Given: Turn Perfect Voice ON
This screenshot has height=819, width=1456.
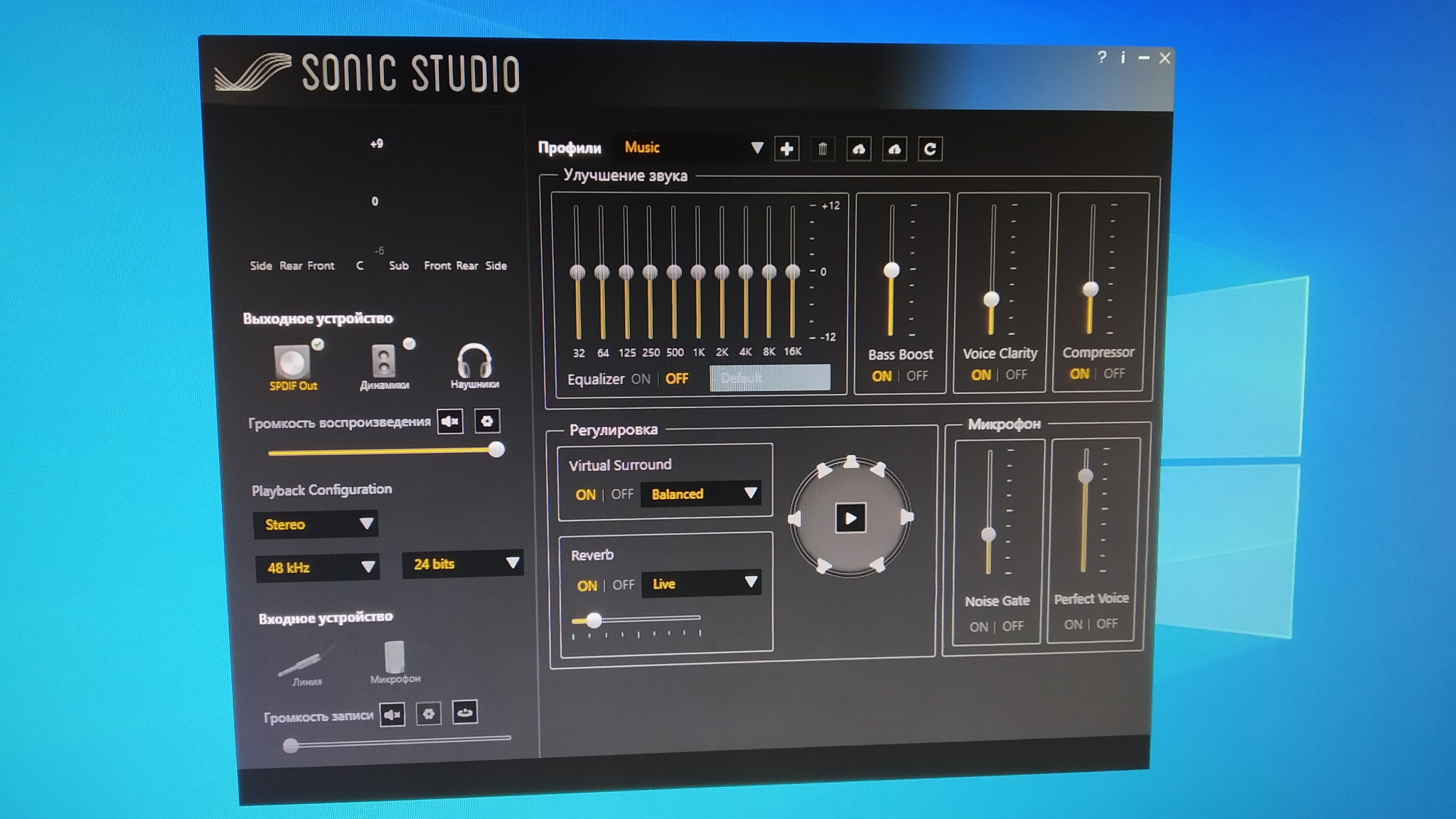Looking at the screenshot, I should [x=1074, y=624].
